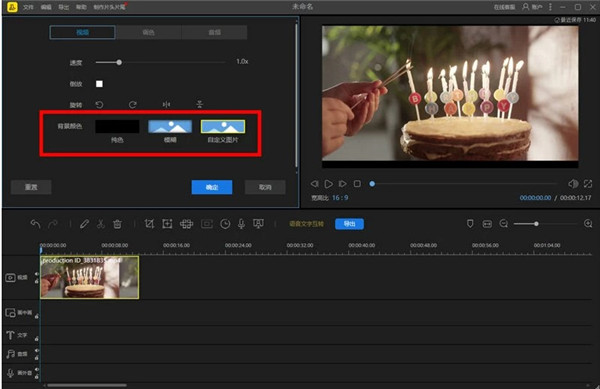This screenshot has width=600, height=389.
Task: Select the birthday cake clip on timeline
Action: pyautogui.click(x=90, y=277)
